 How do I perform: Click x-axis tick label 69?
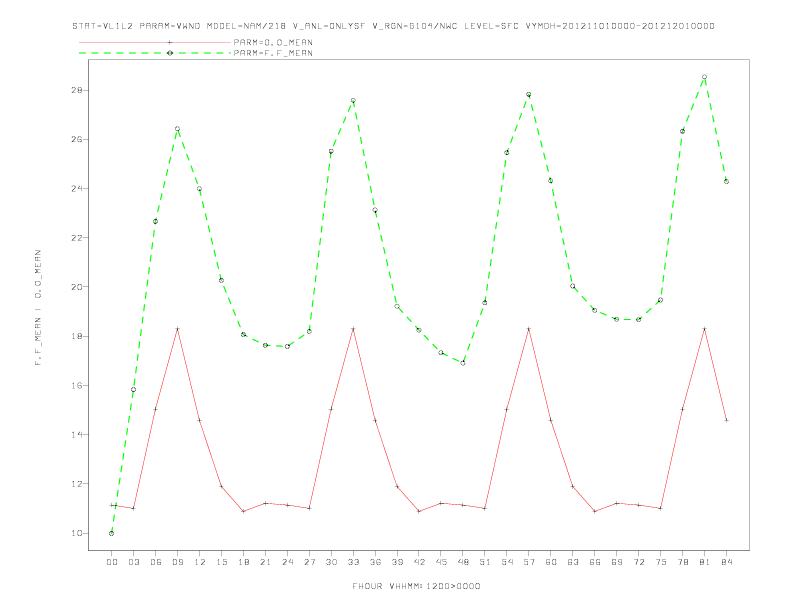coord(617,562)
